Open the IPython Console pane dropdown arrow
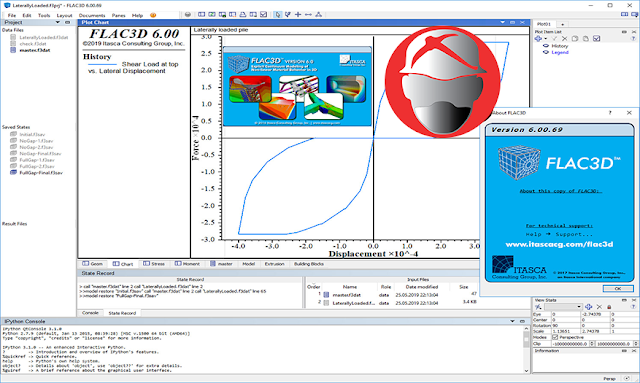Image resolution: width=640 pixels, height=383 pixels. point(512,321)
